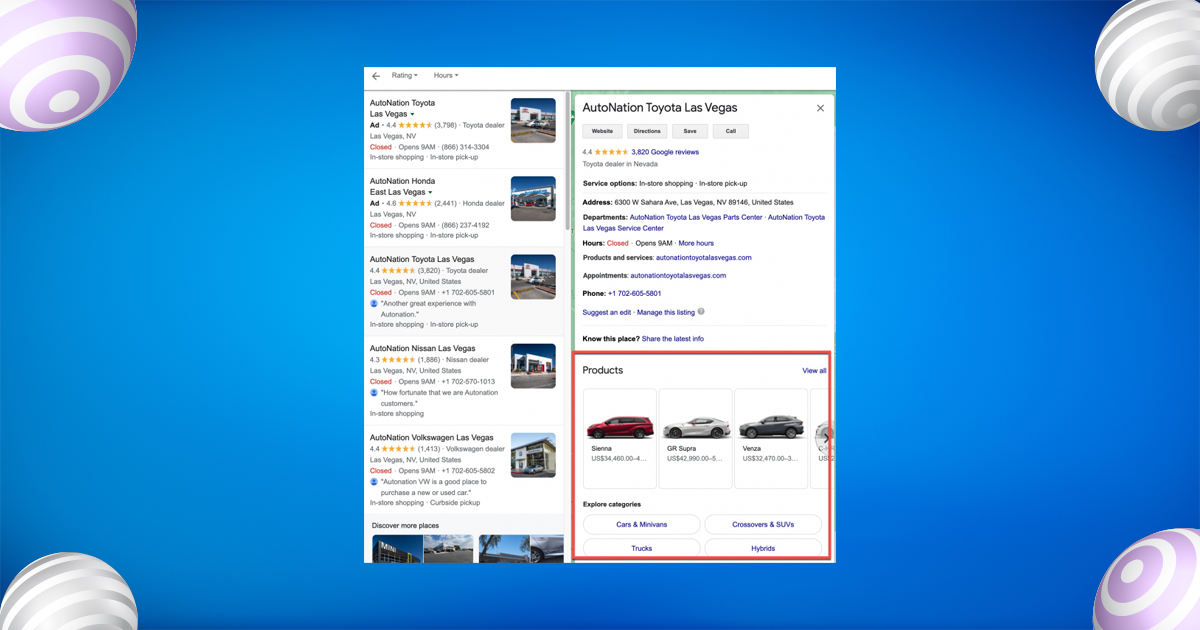Open the Hours filter dropdown

pyautogui.click(x=445, y=76)
